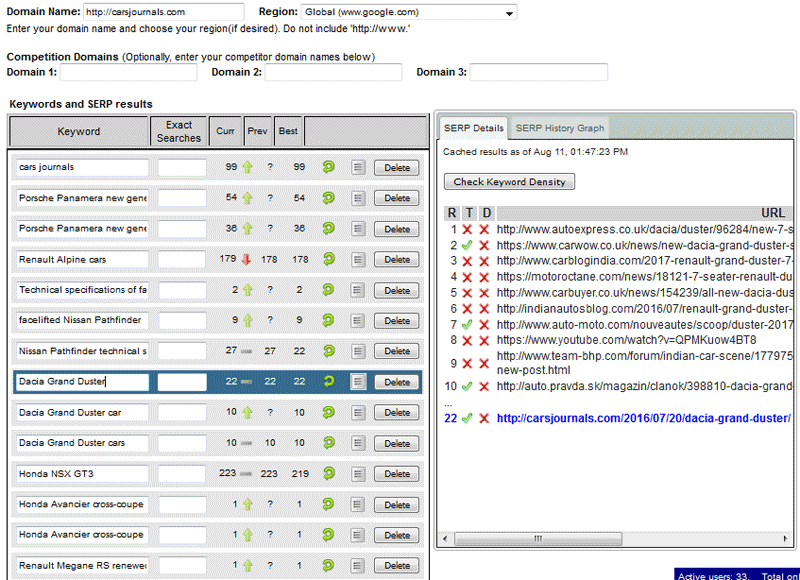Switch to the SERP Details tab
Screen dimensions: 800x580
473,128
